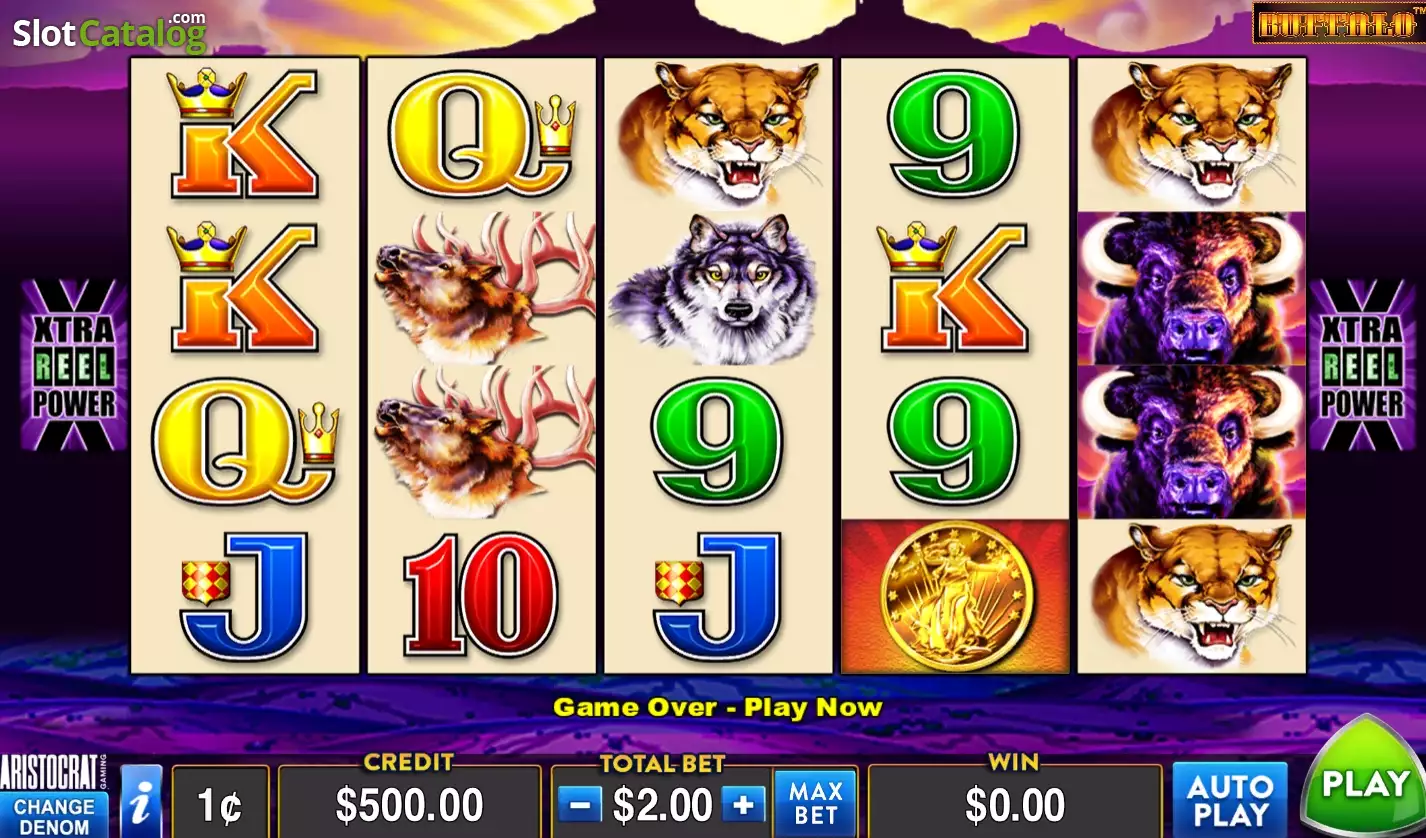Start AUTO PLAY mode
Screen dimensions: 1426x838
(x=1229, y=800)
